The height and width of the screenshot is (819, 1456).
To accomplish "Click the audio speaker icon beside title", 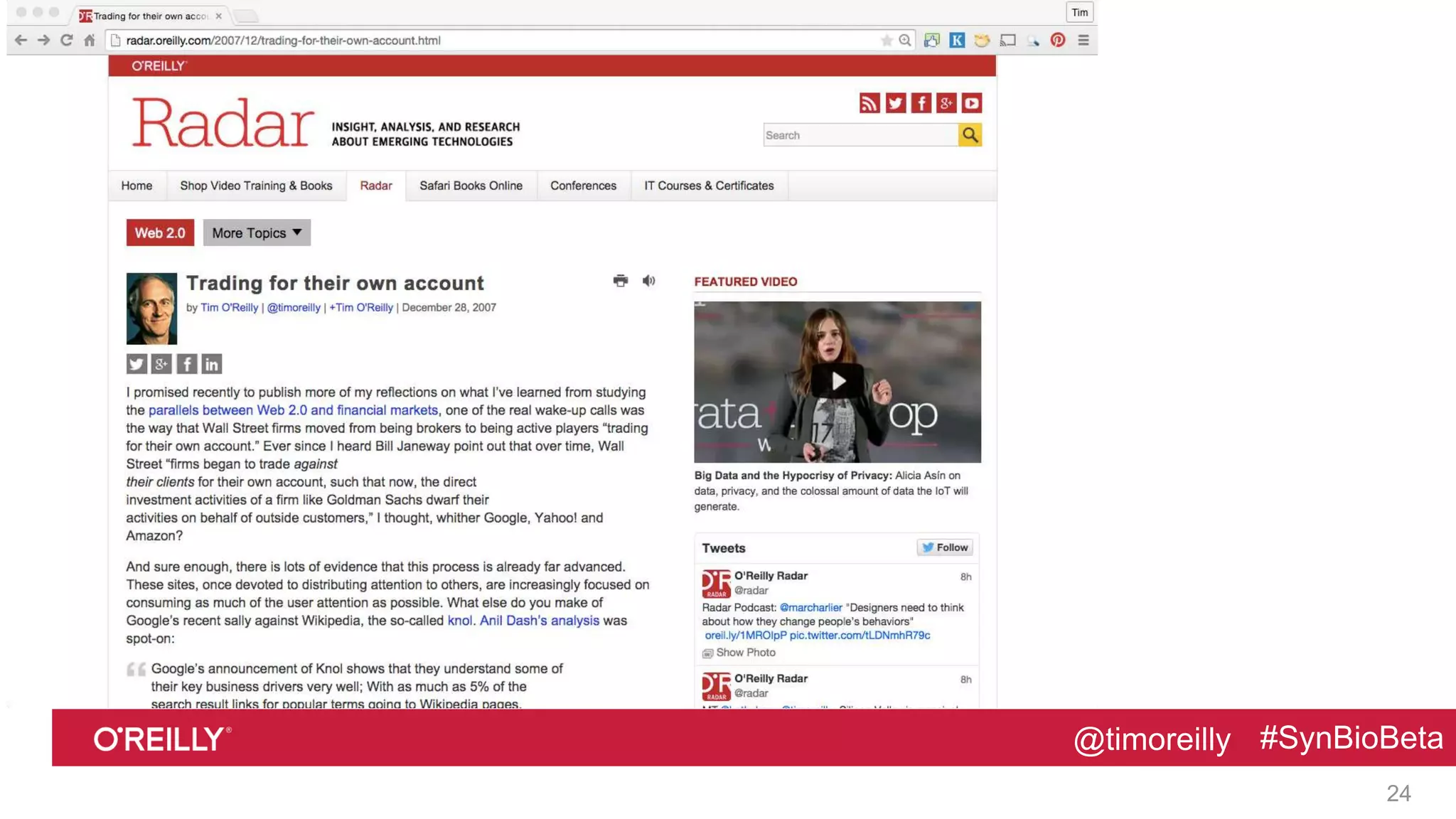I will [648, 281].
